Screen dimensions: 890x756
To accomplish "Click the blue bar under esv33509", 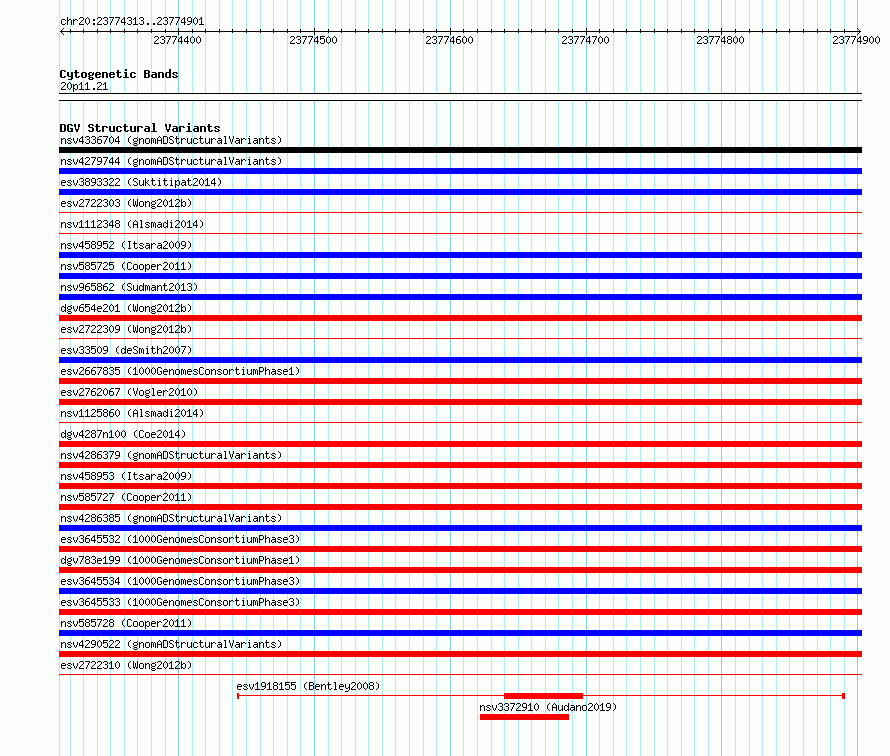I will pyautogui.click(x=460, y=360).
